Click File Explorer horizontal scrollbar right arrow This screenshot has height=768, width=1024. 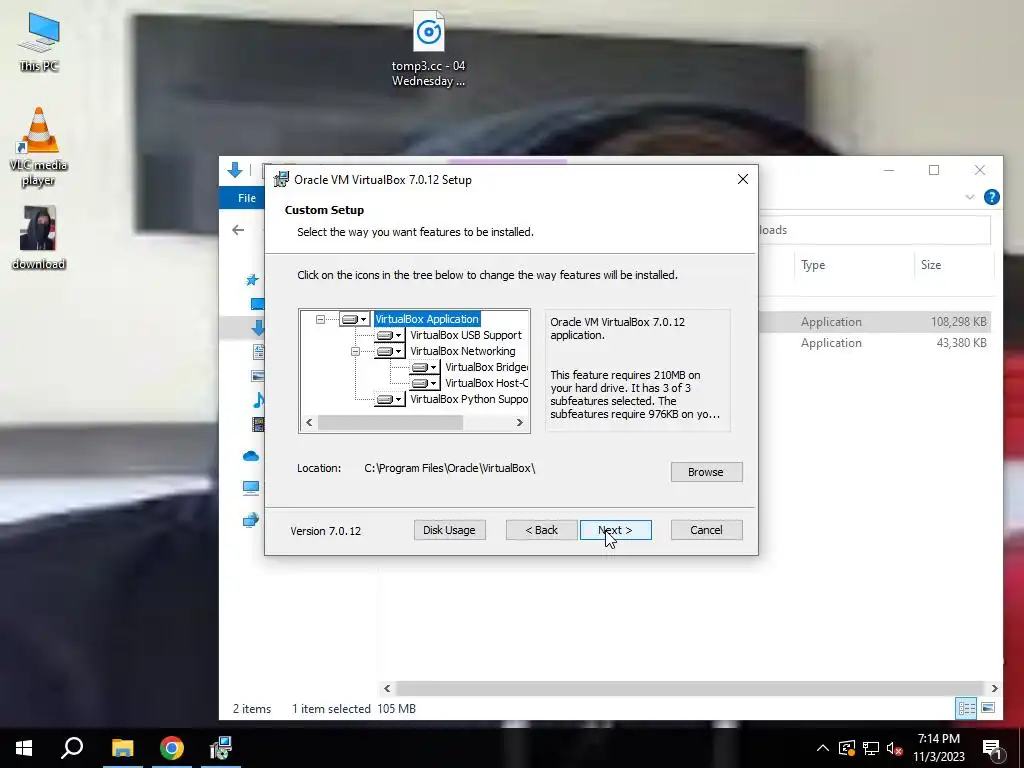coord(994,688)
